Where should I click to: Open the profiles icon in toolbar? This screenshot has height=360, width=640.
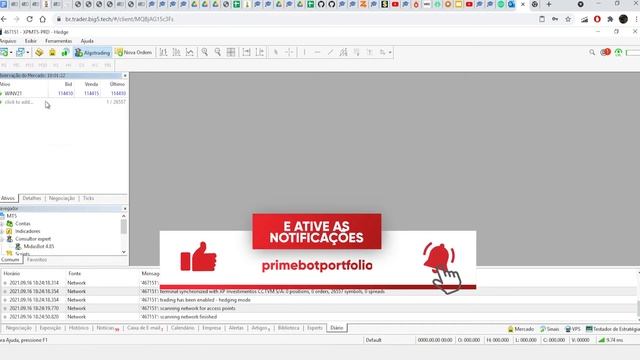tap(20, 52)
